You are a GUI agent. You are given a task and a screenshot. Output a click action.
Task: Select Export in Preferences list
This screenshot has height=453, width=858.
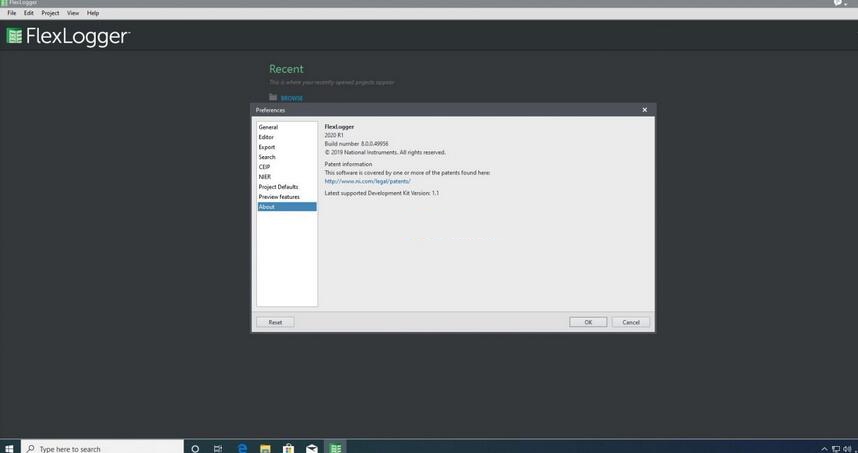tap(286, 147)
